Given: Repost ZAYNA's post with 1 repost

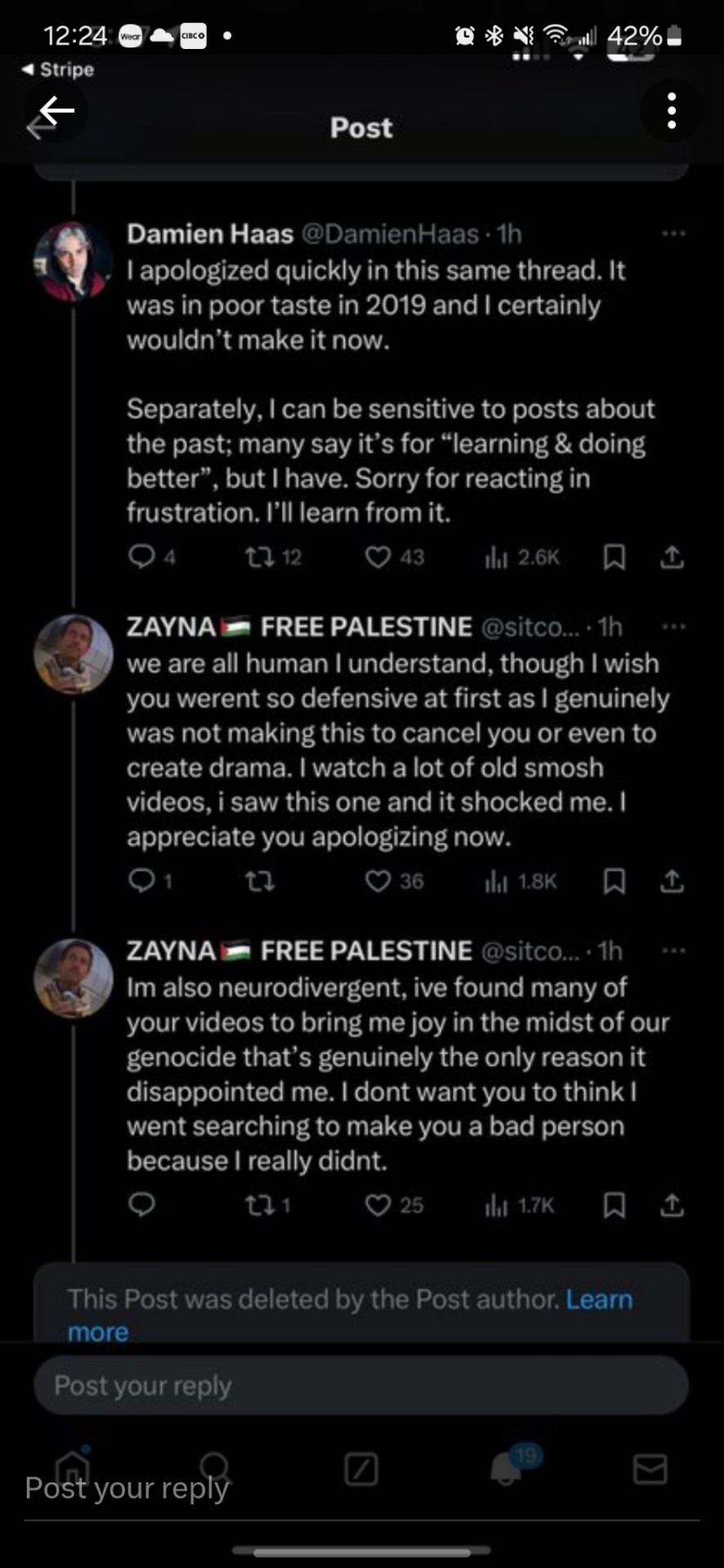Looking at the screenshot, I should [261, 1205].
